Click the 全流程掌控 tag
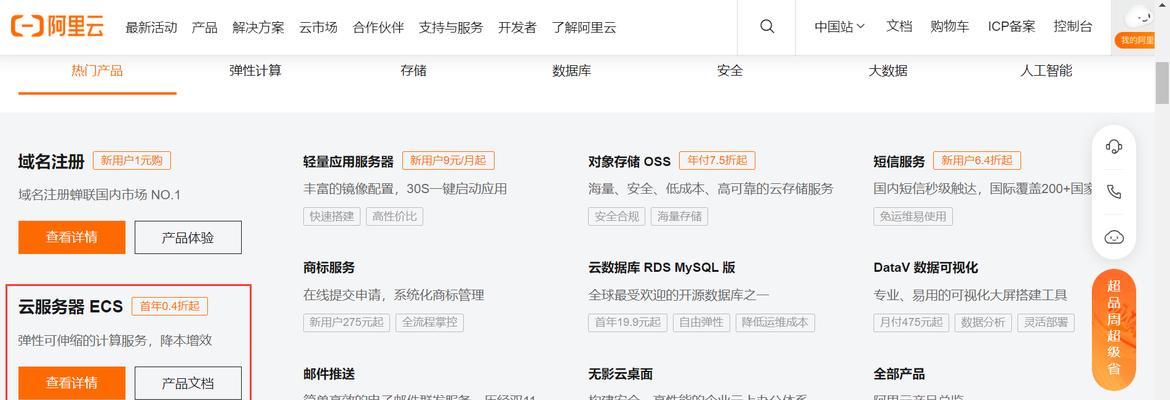Screen dimensions: 1170x400 pyautogui.click(x=430, y=322)
